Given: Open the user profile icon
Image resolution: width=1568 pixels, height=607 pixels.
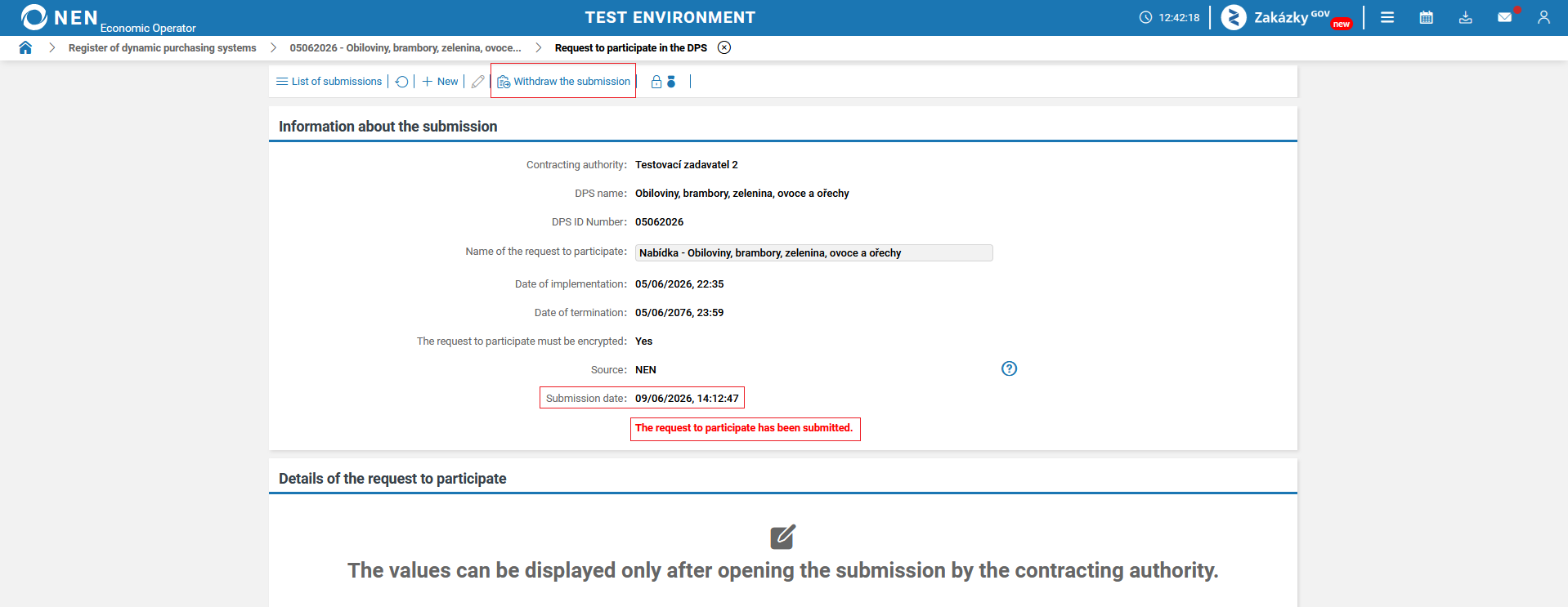Looking at the screenshot, I should click(x=1543, y=17).
